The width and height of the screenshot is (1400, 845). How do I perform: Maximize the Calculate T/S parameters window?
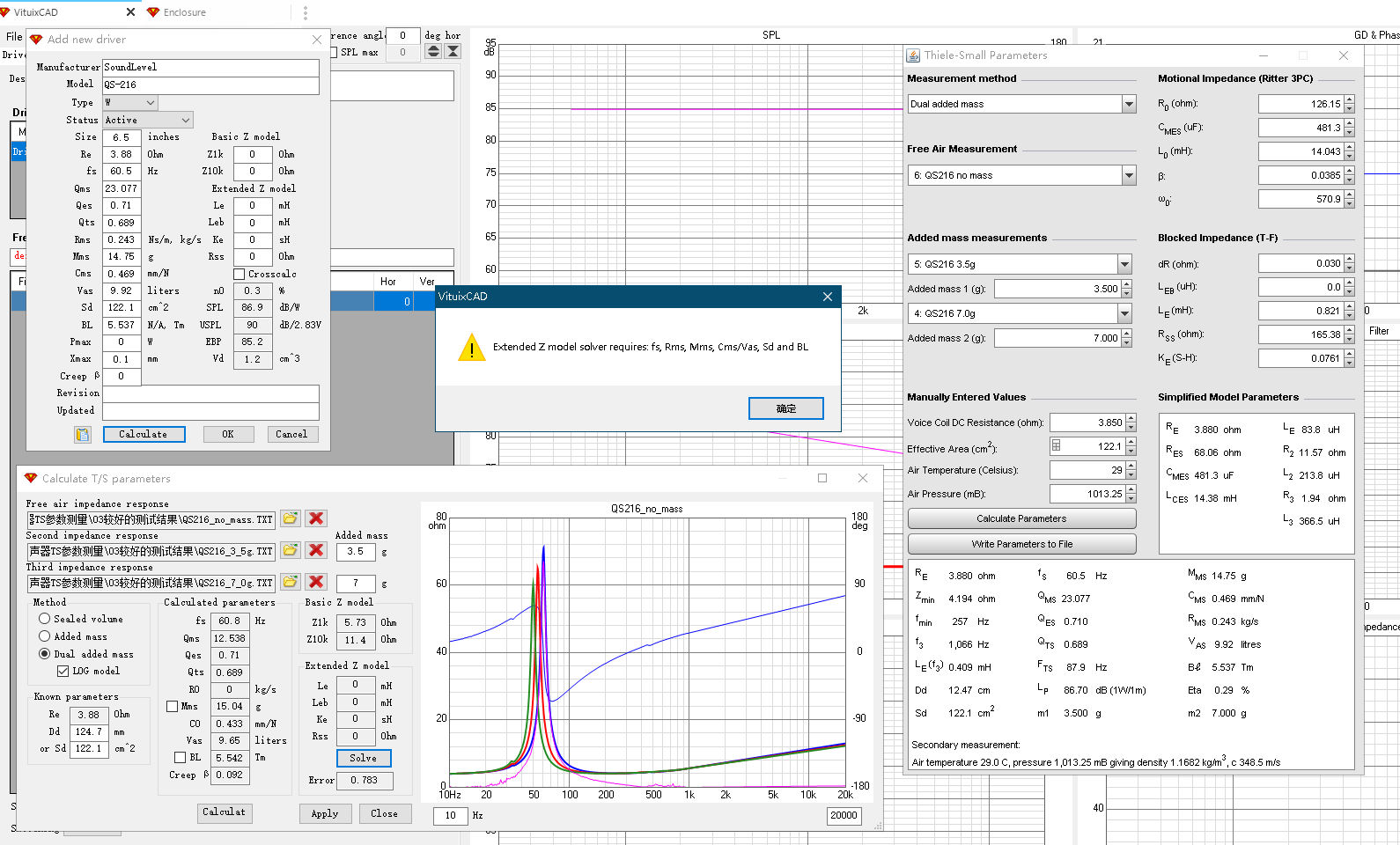point(822,478)
